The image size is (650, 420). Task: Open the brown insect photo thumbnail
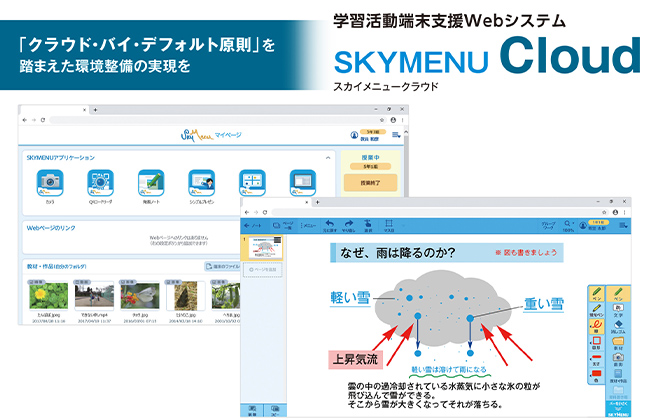click(x=185, y=296)
